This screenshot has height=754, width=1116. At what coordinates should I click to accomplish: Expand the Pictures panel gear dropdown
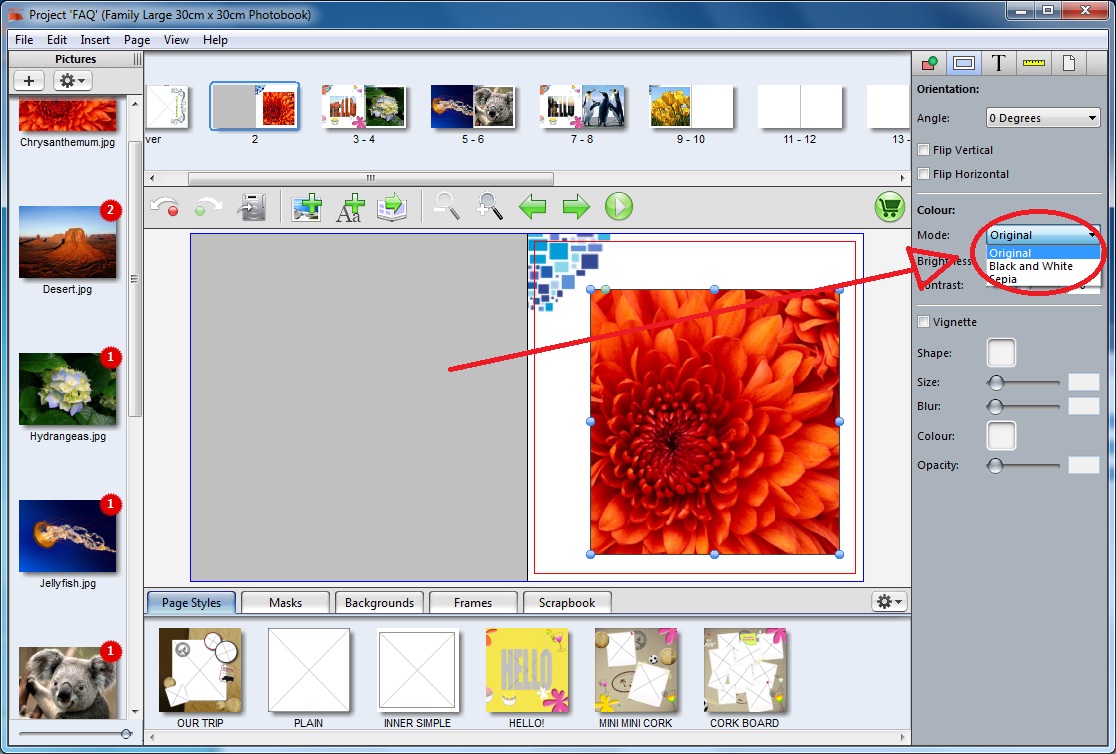(x=72, y=81)
